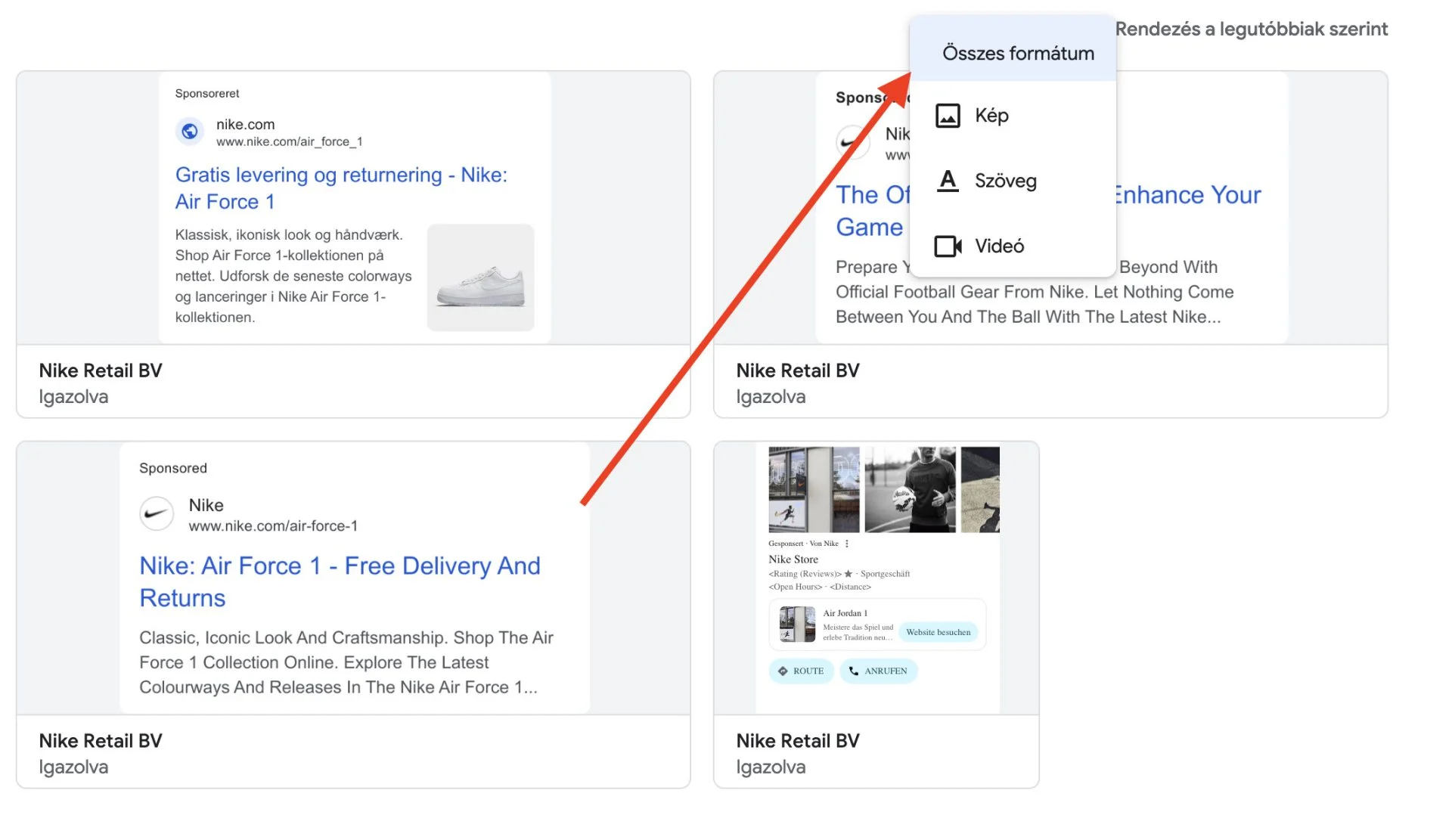Click the 'Sponsoreret' label in the Danish ad
The image size is (1452, 840).
[207, 94]
